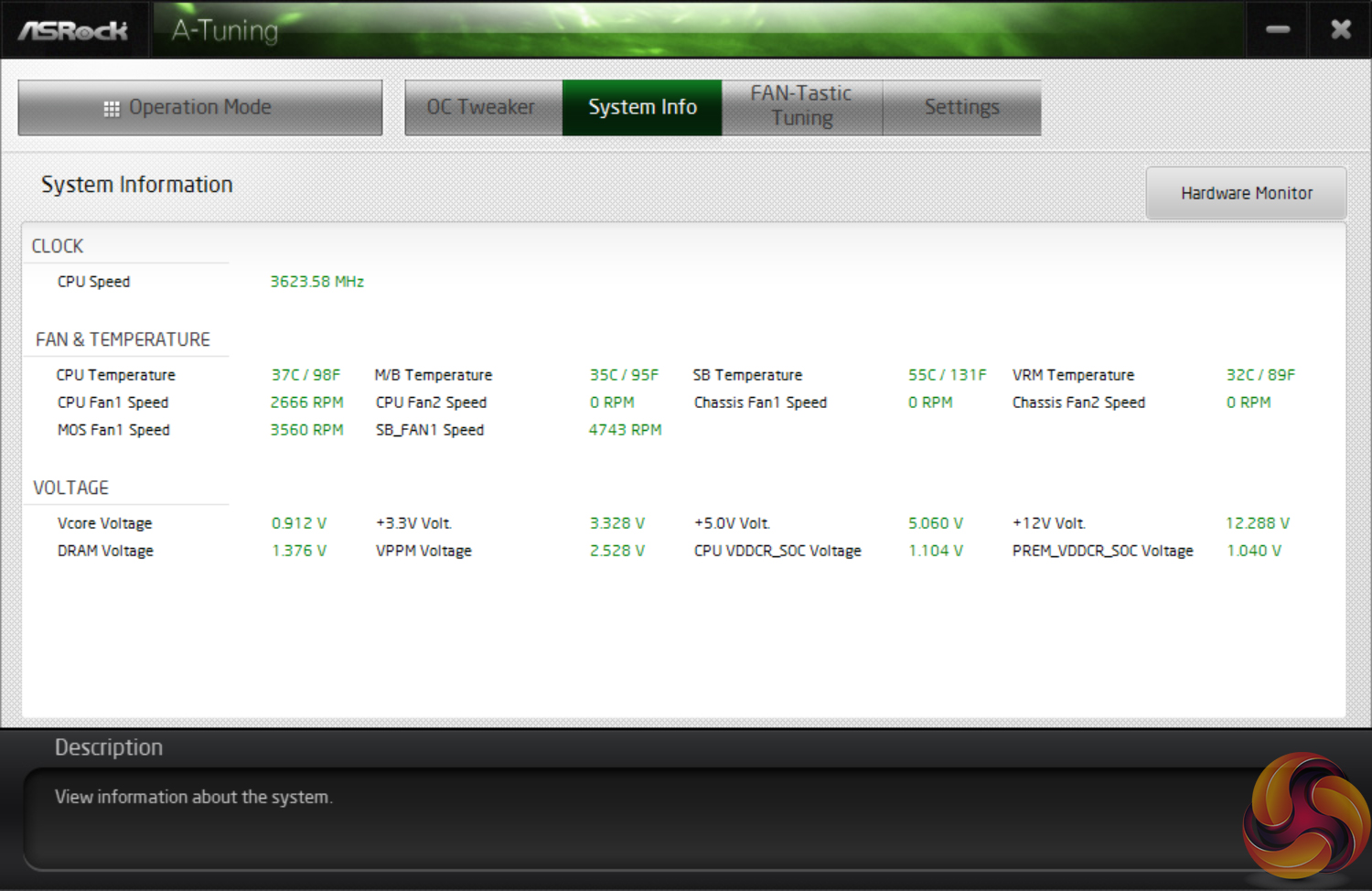Screen dimensions: 1372x891
Task: Click the CPU Speed label
Action: pyautogui.click(x=93, y=282)
